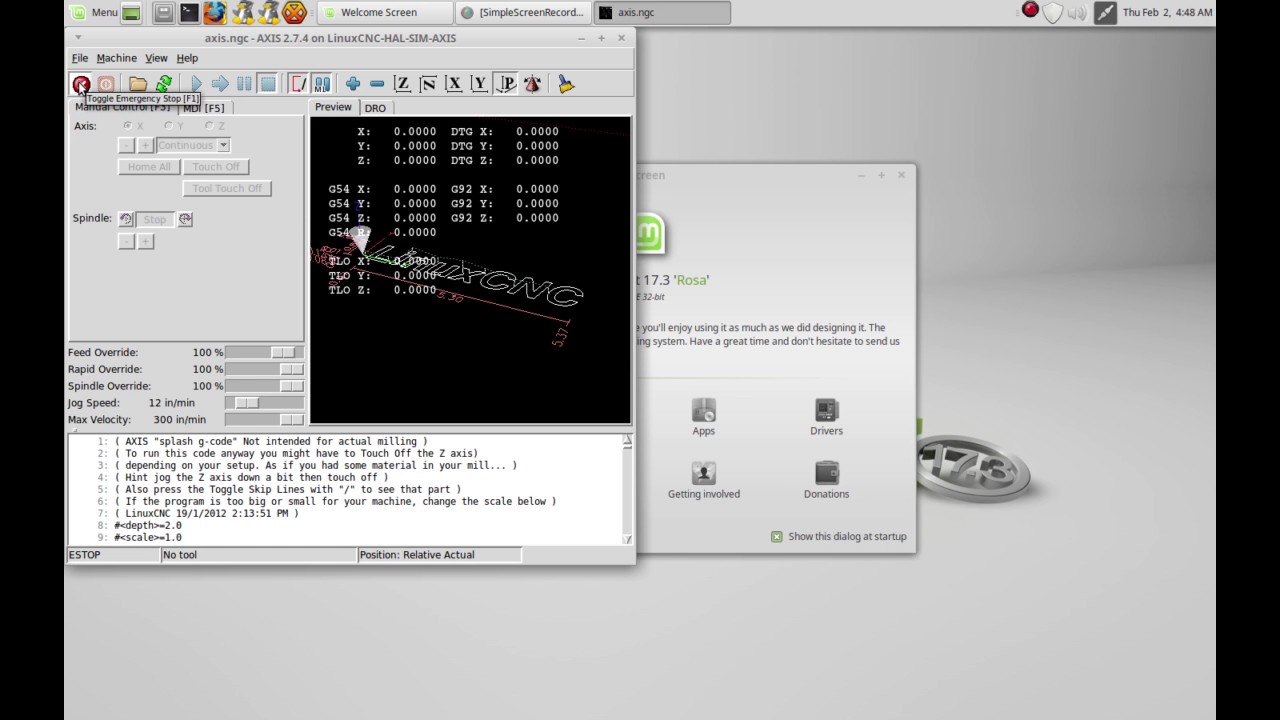Zoom out the preview with minus icon

click(x=377, y=84)
